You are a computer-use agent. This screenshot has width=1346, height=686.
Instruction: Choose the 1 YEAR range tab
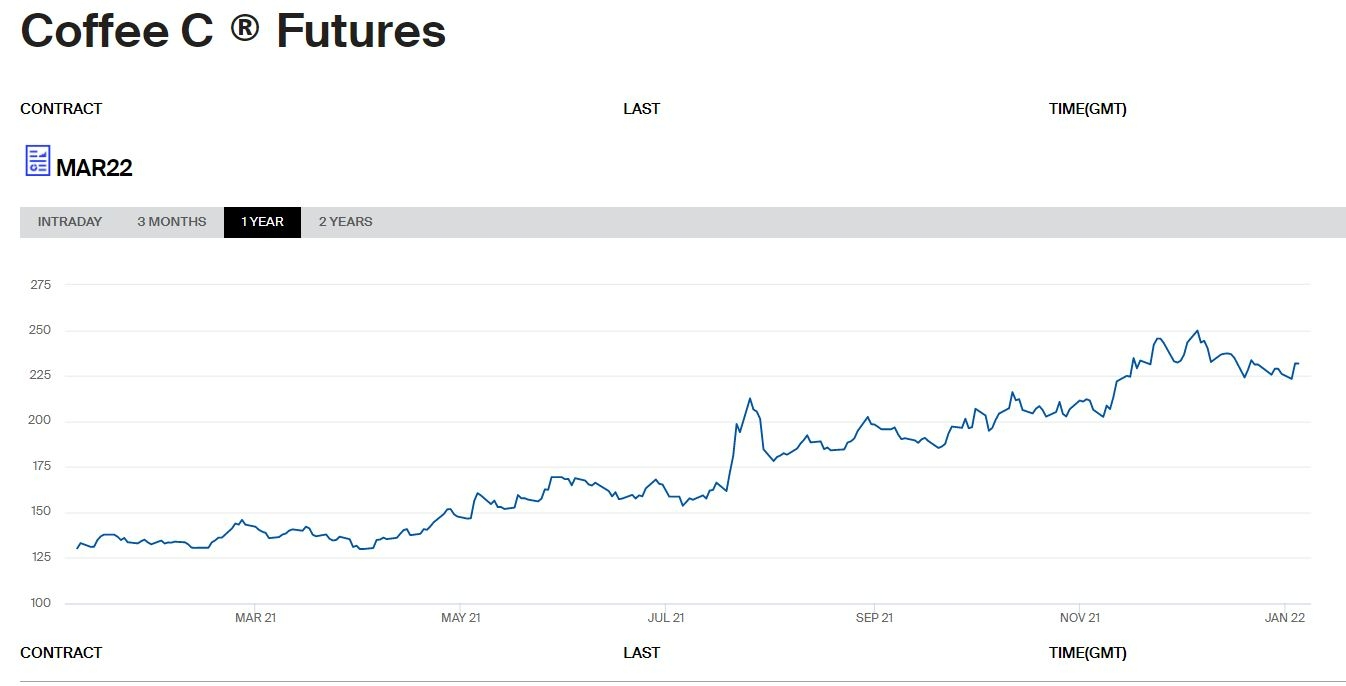point(262,222)
